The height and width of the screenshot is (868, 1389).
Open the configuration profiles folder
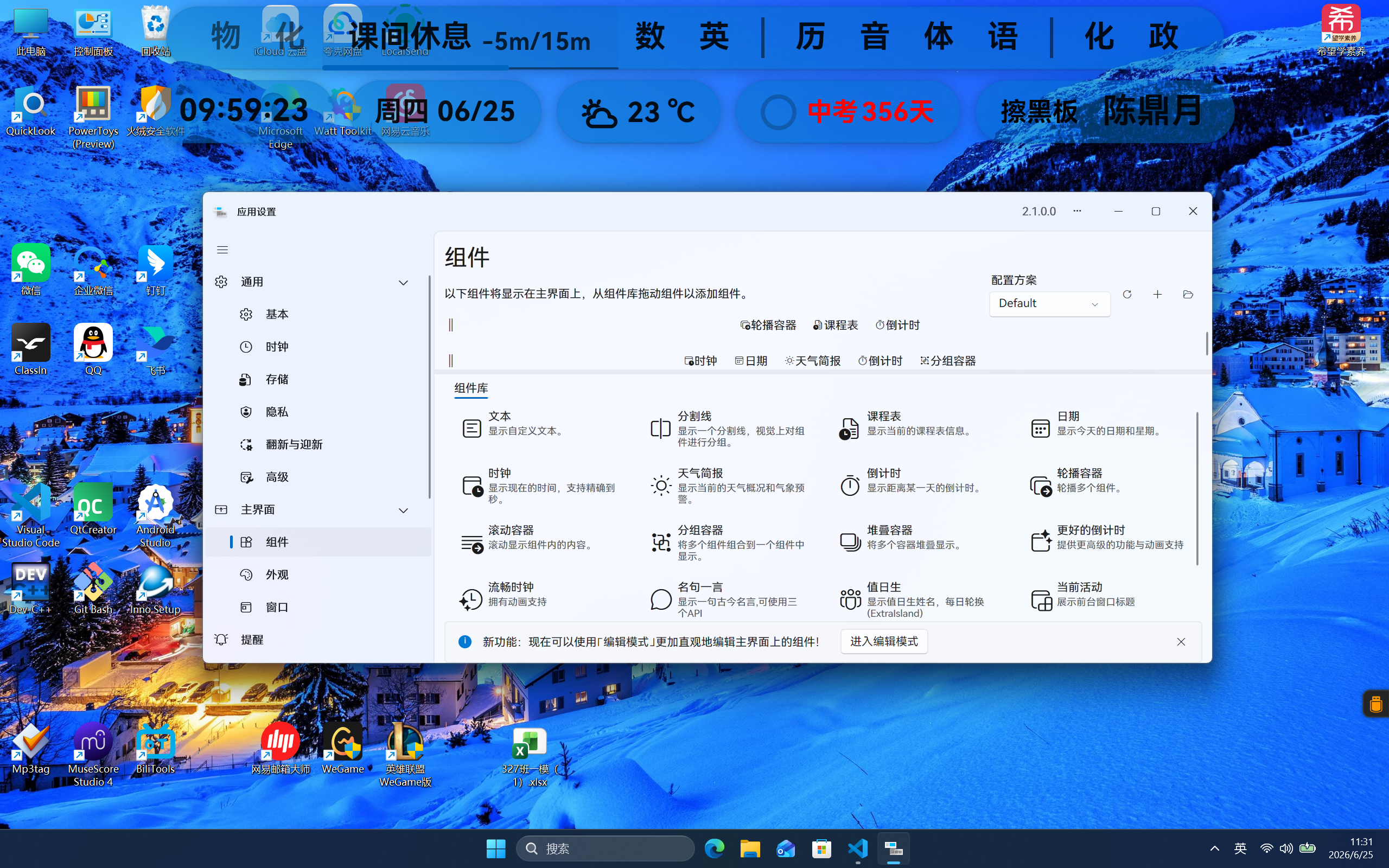(x=1188, y=295)
